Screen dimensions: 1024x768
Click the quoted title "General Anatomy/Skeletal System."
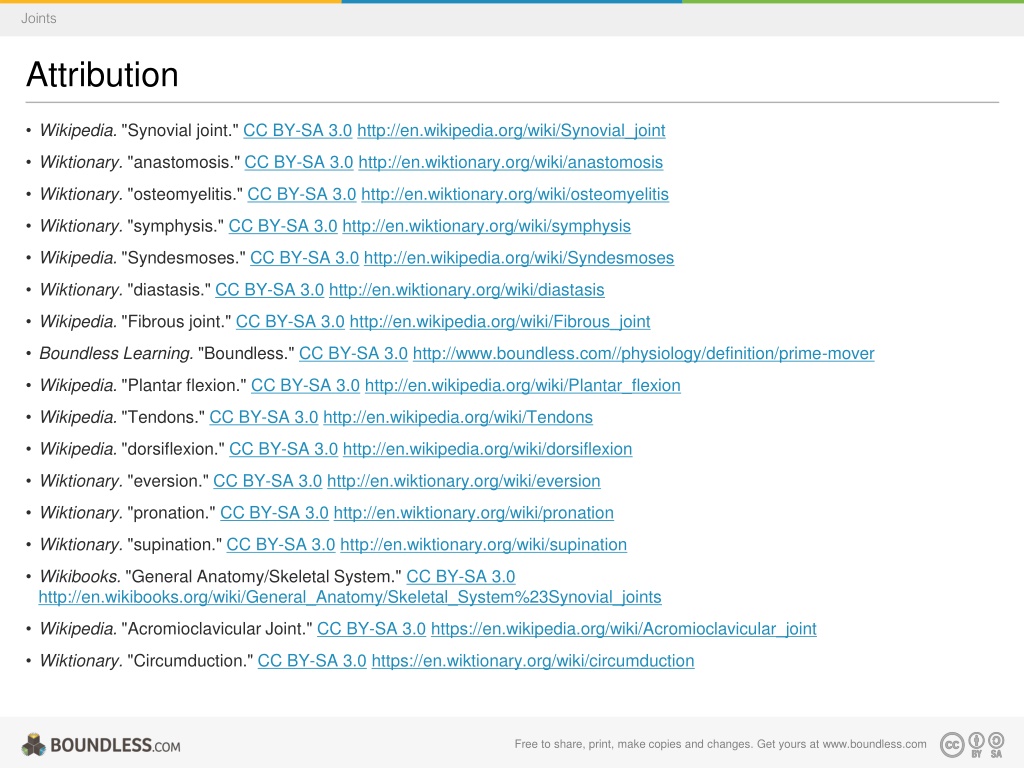(x=264, y=577)
